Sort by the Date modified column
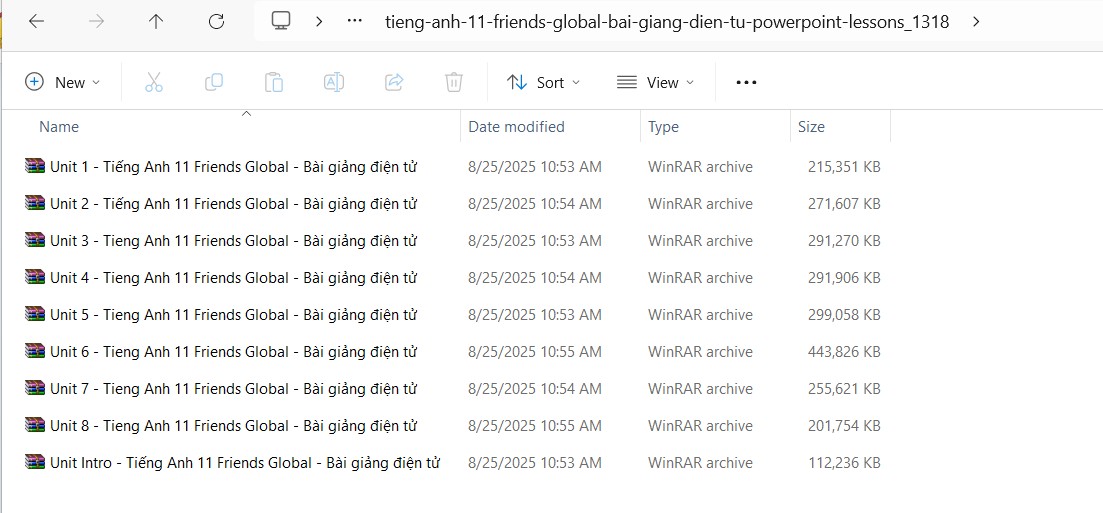The height and width of the screenshot is (513, 1103). point(516,127)
